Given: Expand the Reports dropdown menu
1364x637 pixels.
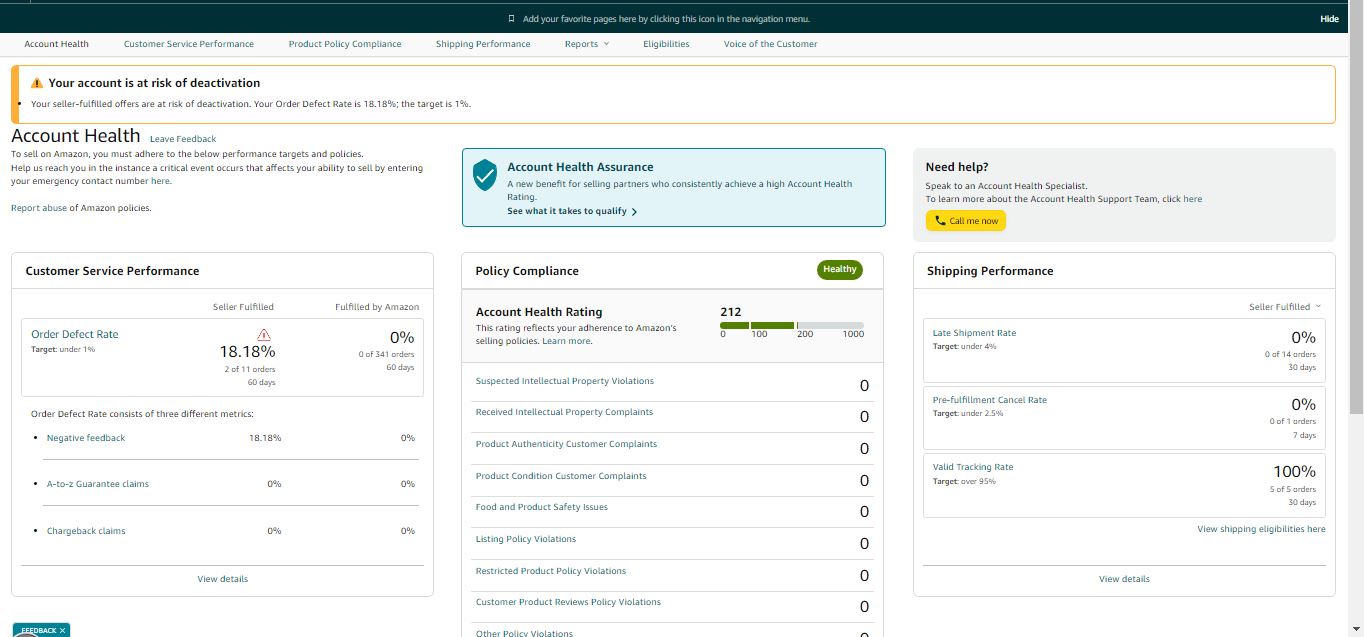Looking at the screenshot, I should (x=587, y=44).
